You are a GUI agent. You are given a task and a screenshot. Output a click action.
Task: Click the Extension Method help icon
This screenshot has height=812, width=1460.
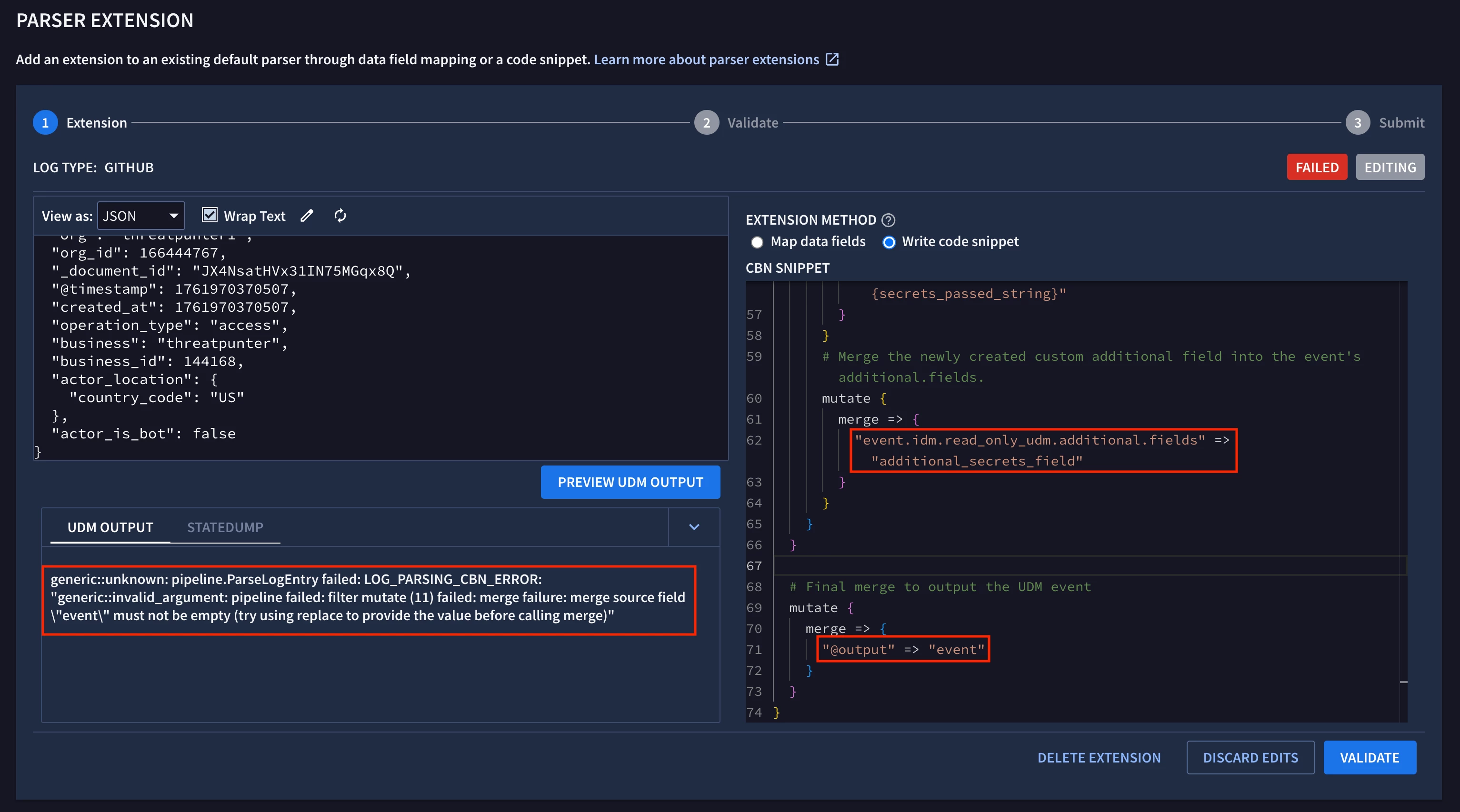click(x=889, y=220)
